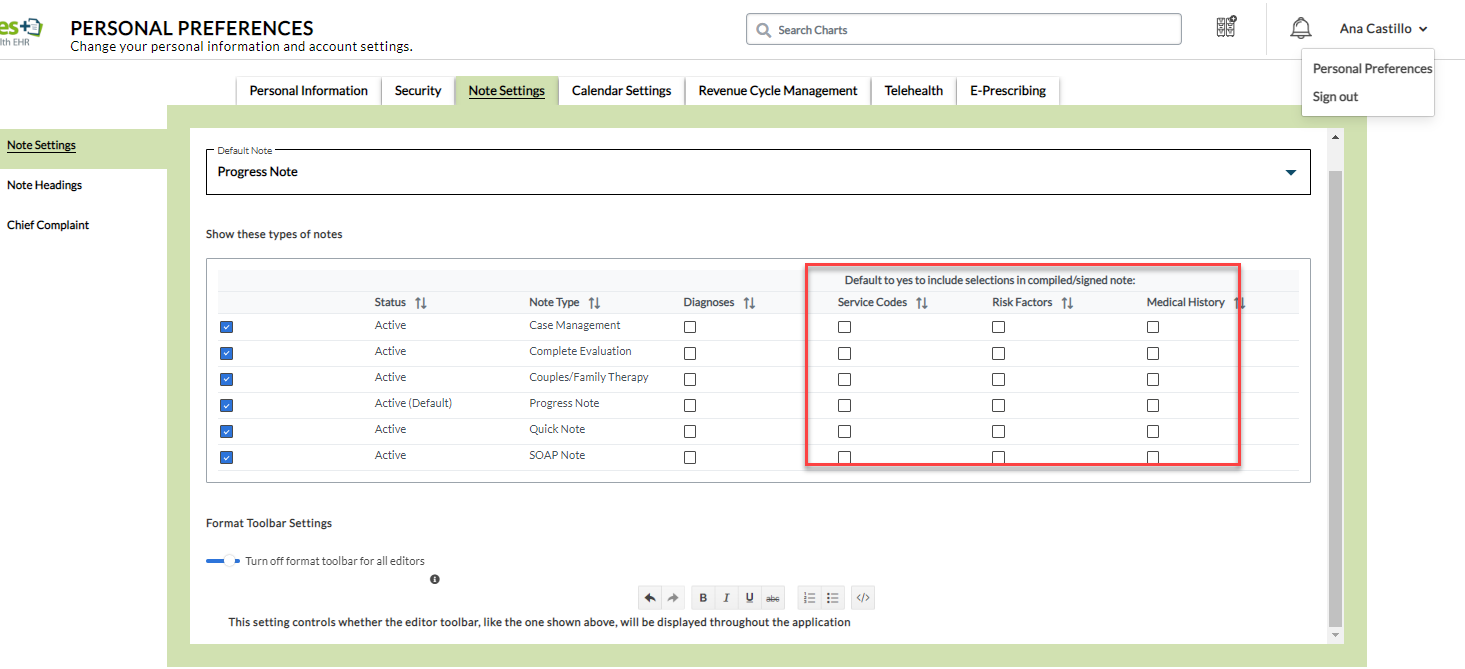Click Sign out in the user menu

pyautogui.click(x=1335, y=97)
